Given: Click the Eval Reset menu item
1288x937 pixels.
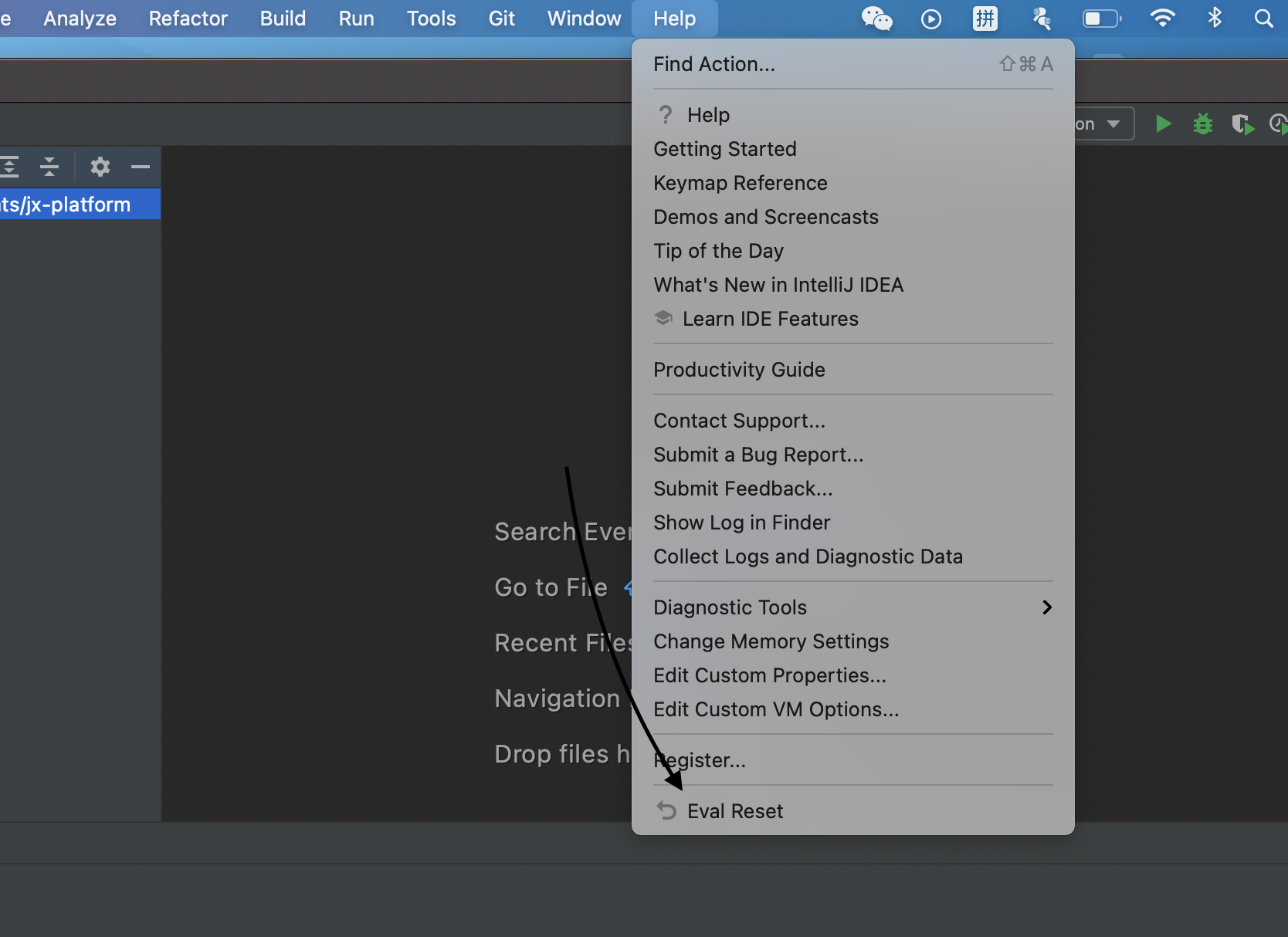Looking at the screenshot, I should 853,811.
